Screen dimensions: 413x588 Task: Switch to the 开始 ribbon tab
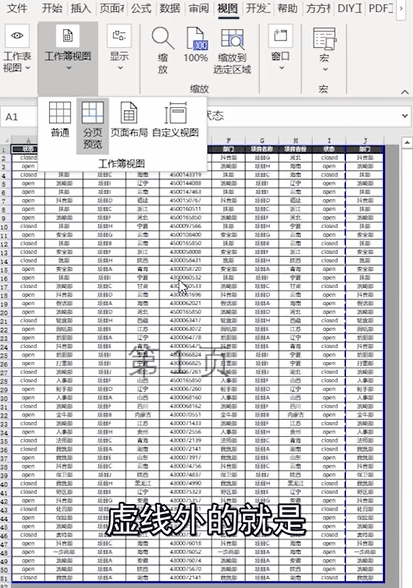click(52, 8)
